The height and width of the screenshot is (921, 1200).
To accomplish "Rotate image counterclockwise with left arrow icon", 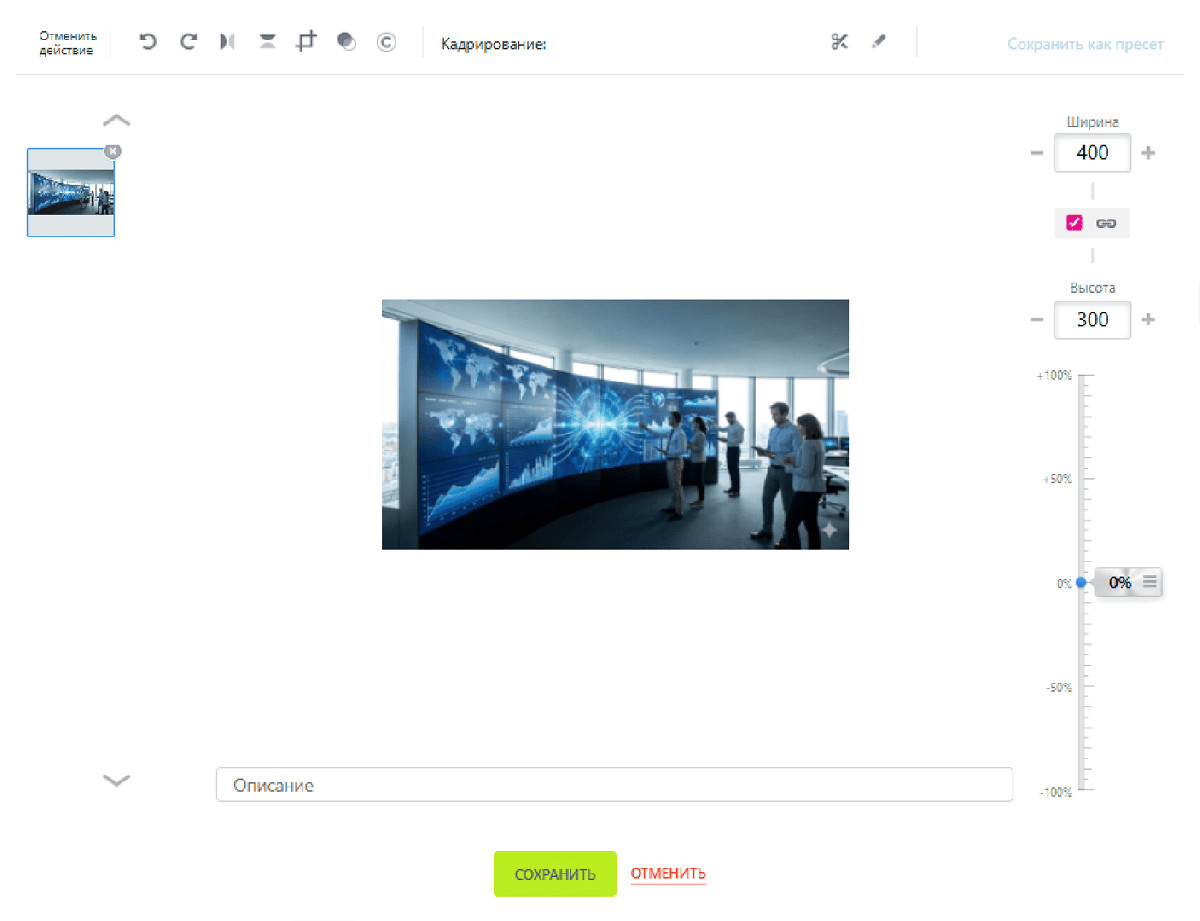I will pyautogui.click(x=148, y=42).
